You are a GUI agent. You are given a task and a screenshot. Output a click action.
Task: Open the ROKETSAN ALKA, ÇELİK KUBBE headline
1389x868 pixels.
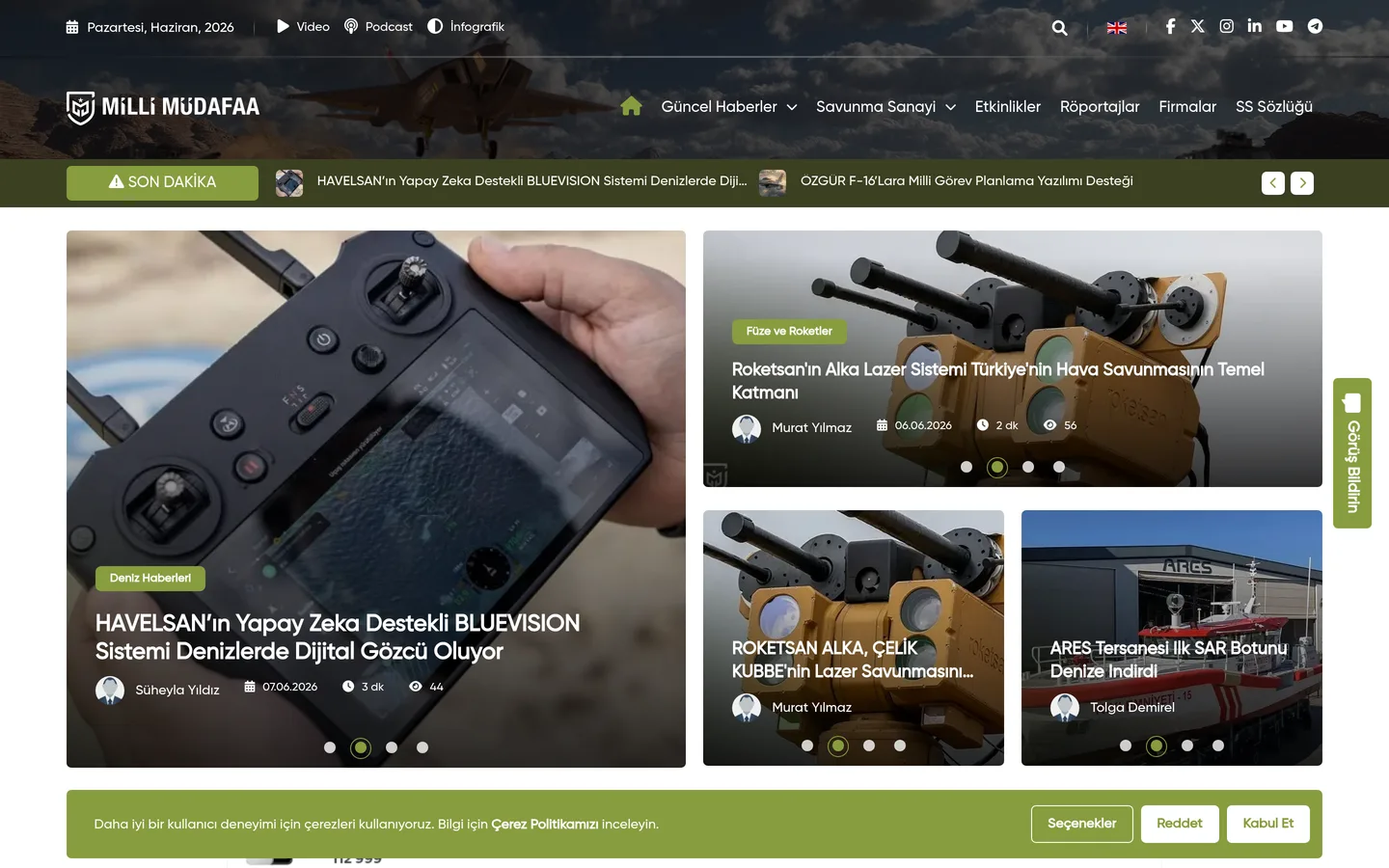coord(853,660)
